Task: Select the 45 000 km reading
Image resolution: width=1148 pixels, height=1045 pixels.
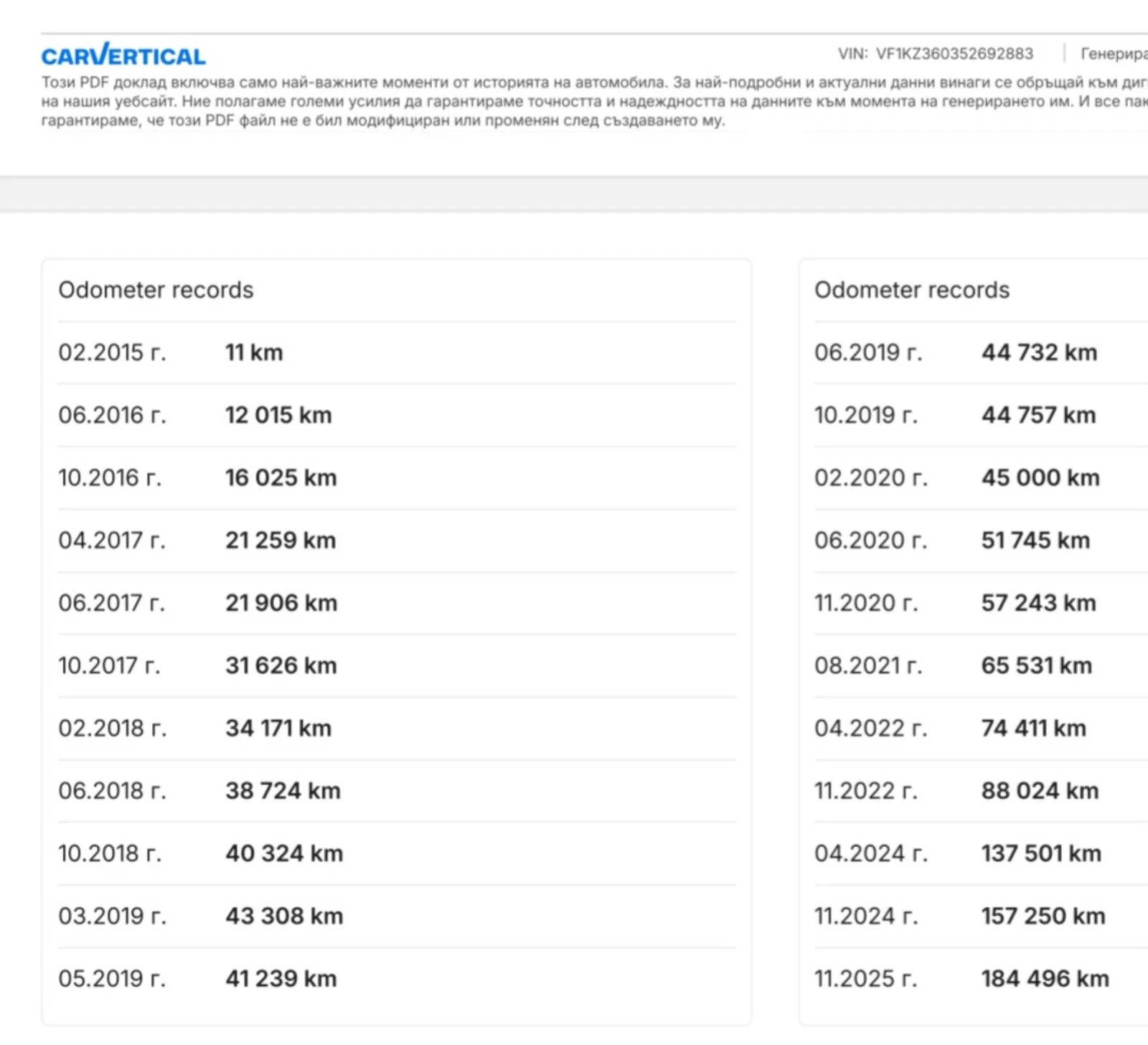Action: point(1040,478)
